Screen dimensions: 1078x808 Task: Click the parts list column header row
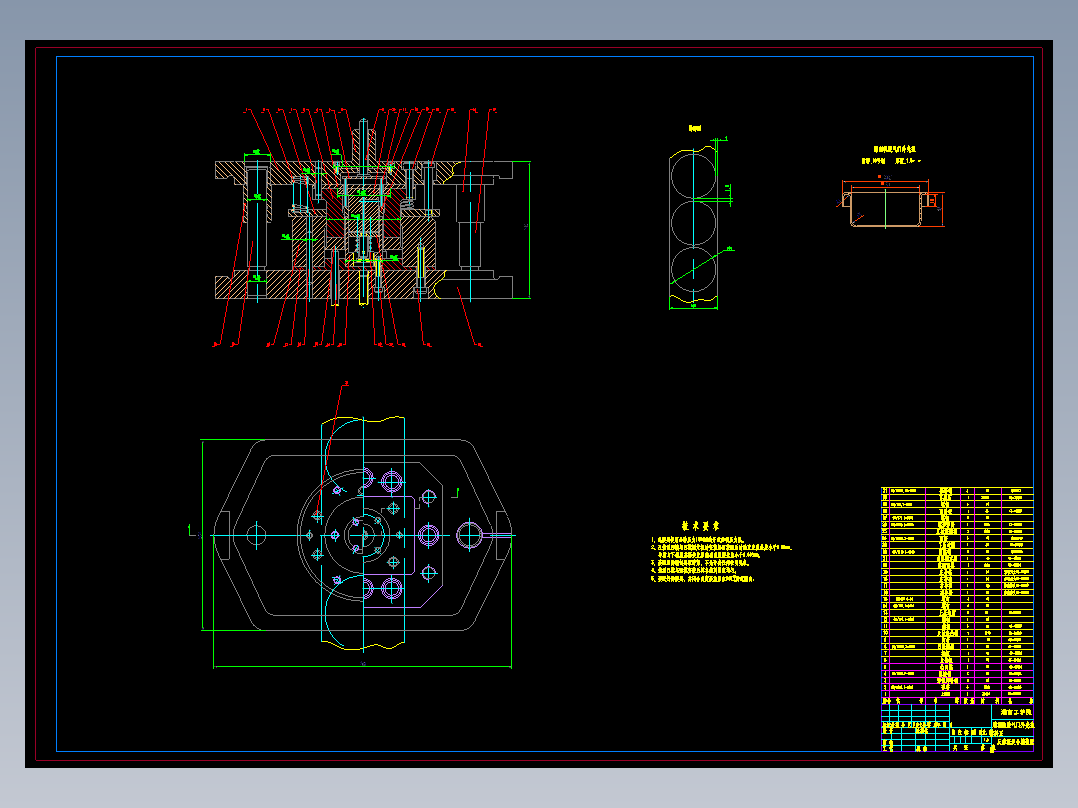[x=957, y=700]
